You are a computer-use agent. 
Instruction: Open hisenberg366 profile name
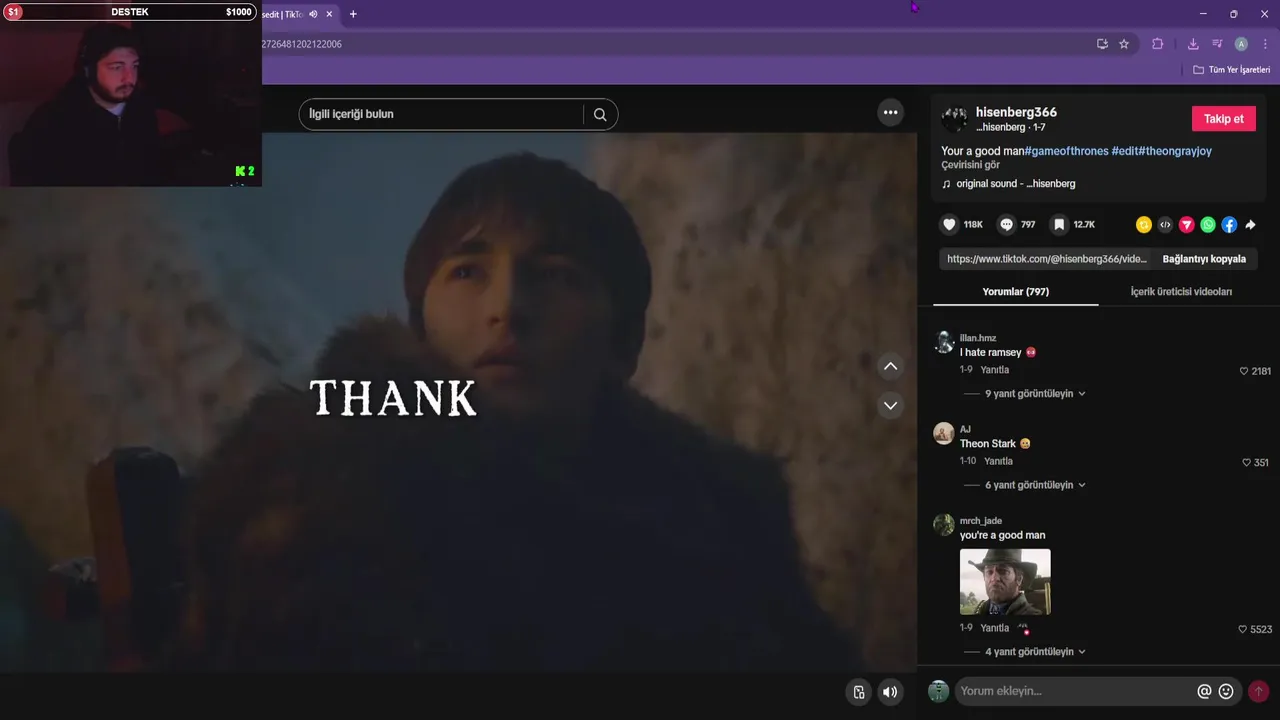coord(1016,112)
